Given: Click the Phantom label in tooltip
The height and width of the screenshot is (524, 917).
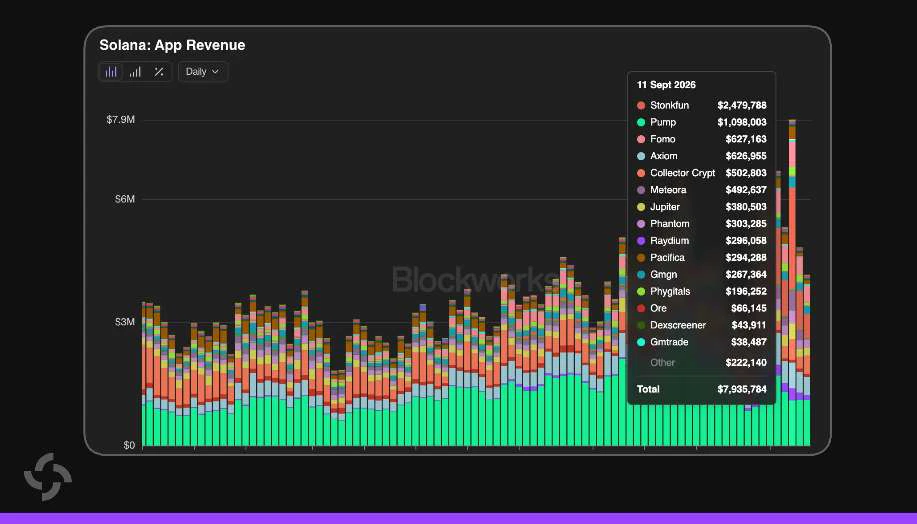Looking at the screenshot, I should 670,224.
